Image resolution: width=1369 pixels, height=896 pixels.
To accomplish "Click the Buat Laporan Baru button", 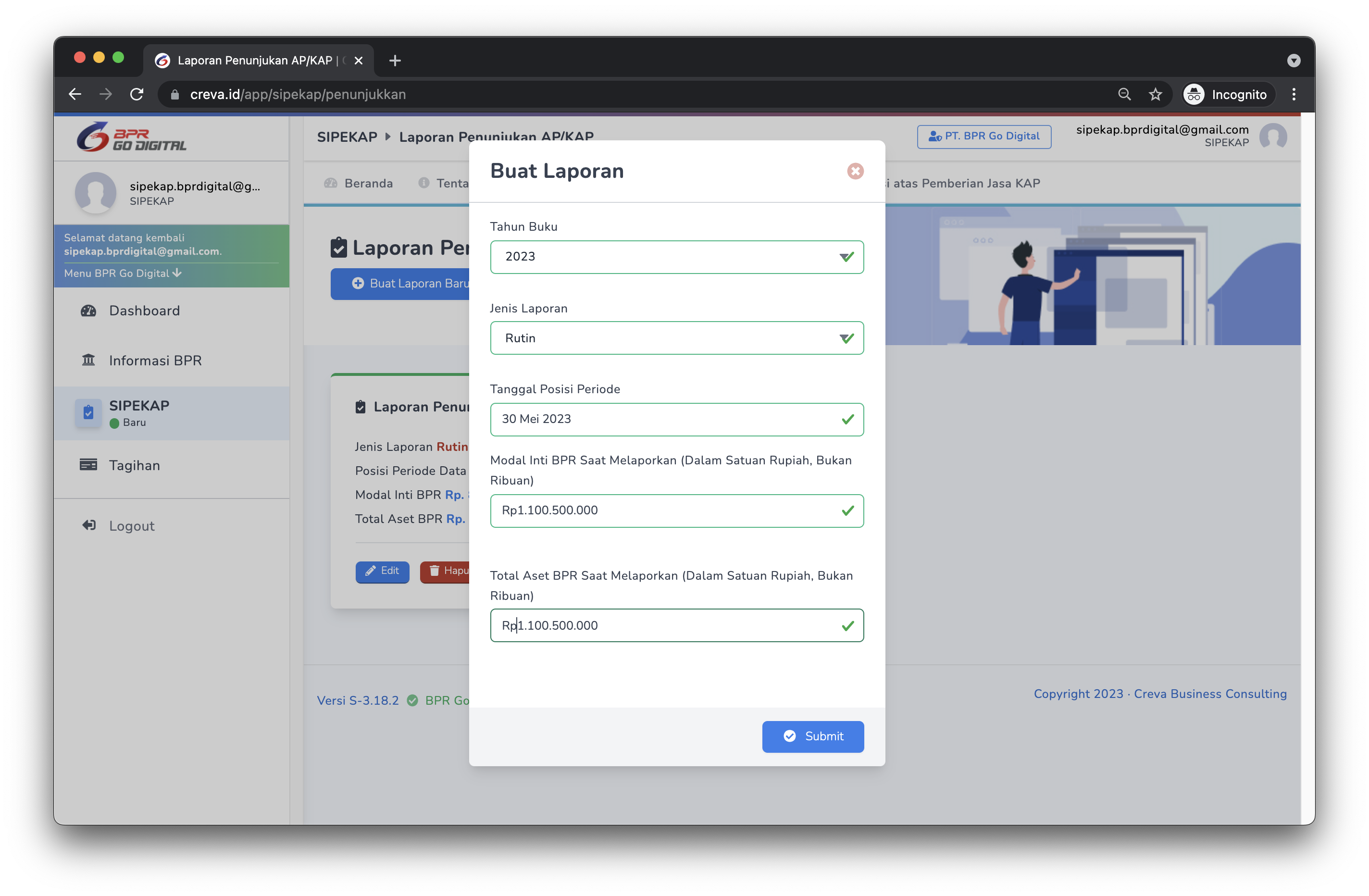I will [x=401, y=284].
